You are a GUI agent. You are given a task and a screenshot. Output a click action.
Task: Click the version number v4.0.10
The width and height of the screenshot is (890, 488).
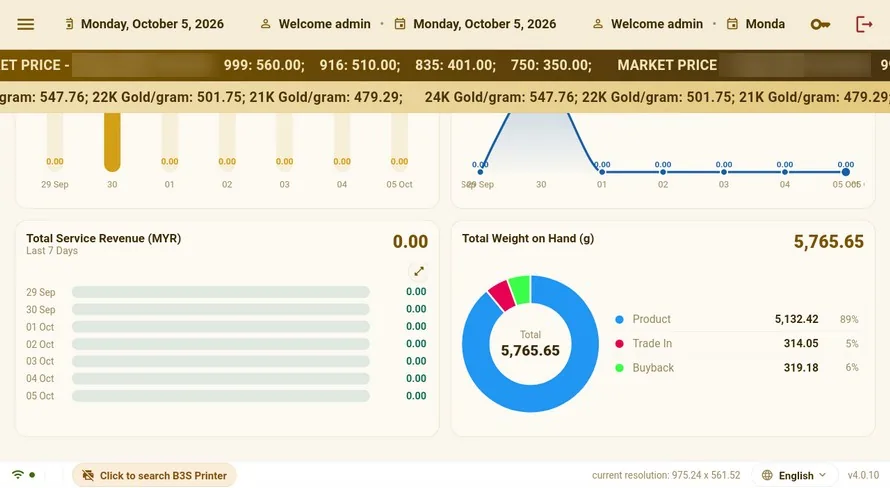863,475
